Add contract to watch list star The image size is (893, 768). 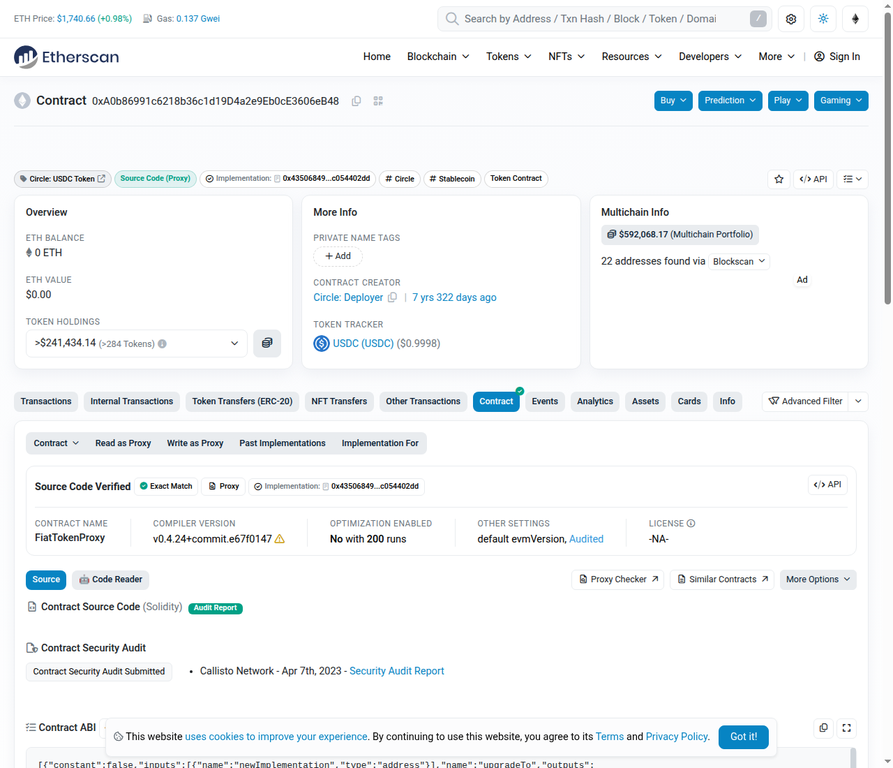pos(779,179)
